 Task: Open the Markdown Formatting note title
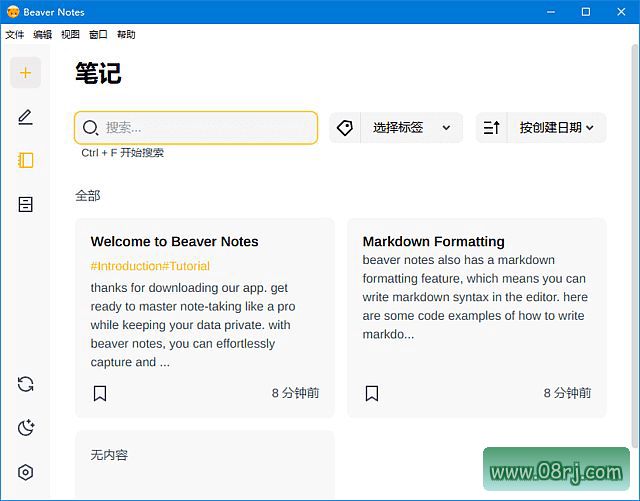(x=433, y=242)
